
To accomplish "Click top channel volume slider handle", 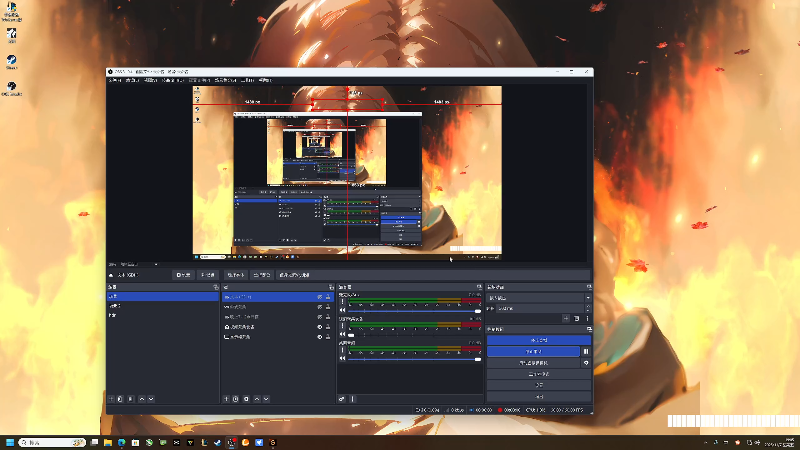I will point(478,311).
